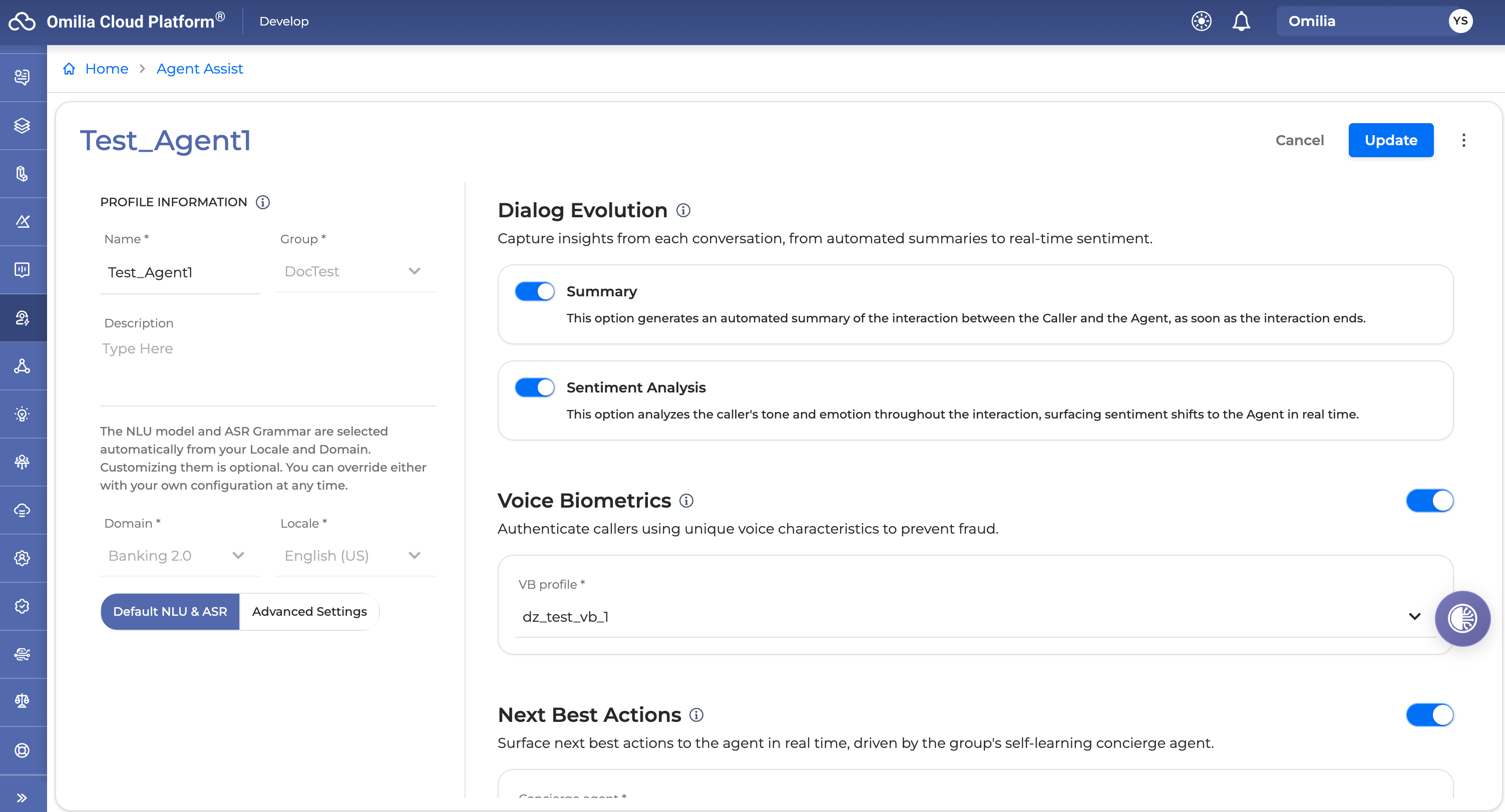
Task: Click the Test_Agent1 page heading
Action: pyautogui.click(x=165, y=141)
